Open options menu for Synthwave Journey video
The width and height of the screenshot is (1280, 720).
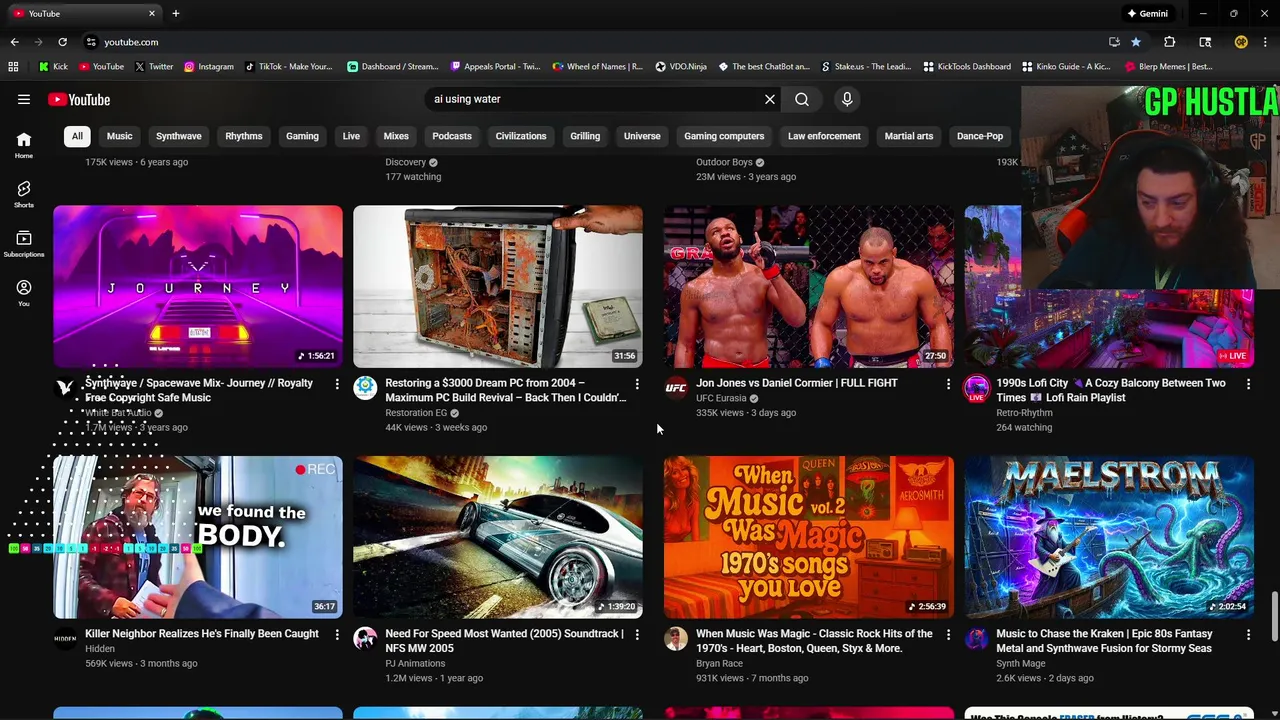tap(337, 384)
